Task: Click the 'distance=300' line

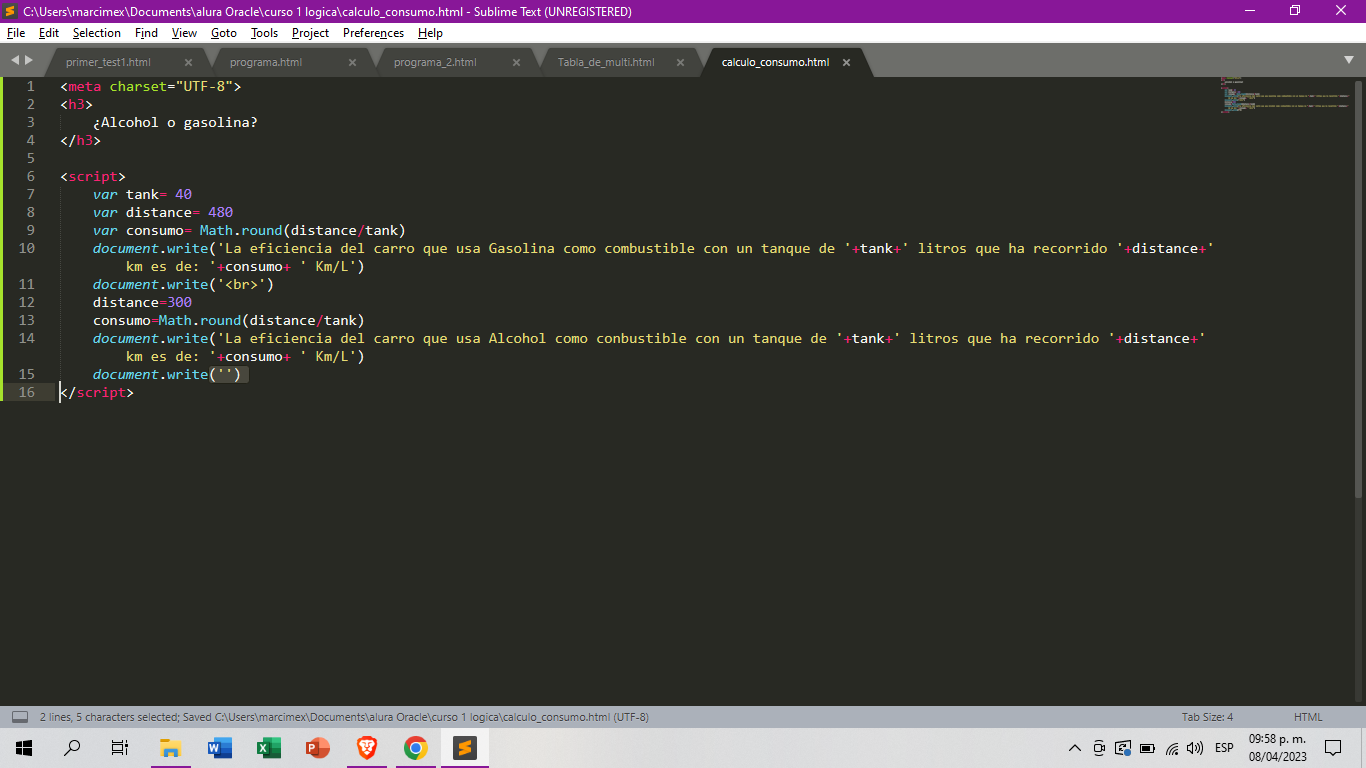Action: pyautogui.click(x=142, y=302)
